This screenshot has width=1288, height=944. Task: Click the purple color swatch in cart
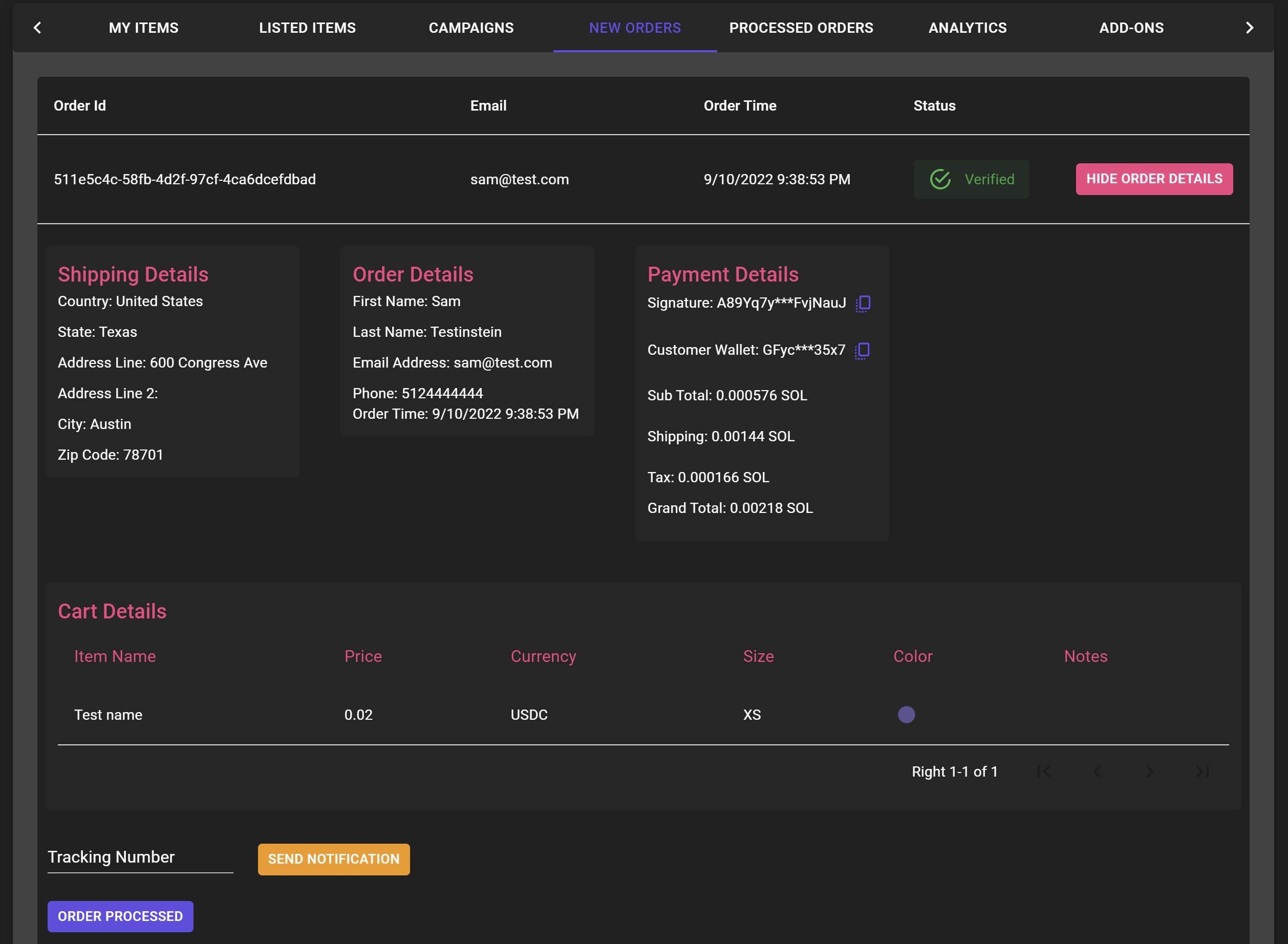click(x=906, y=714)
